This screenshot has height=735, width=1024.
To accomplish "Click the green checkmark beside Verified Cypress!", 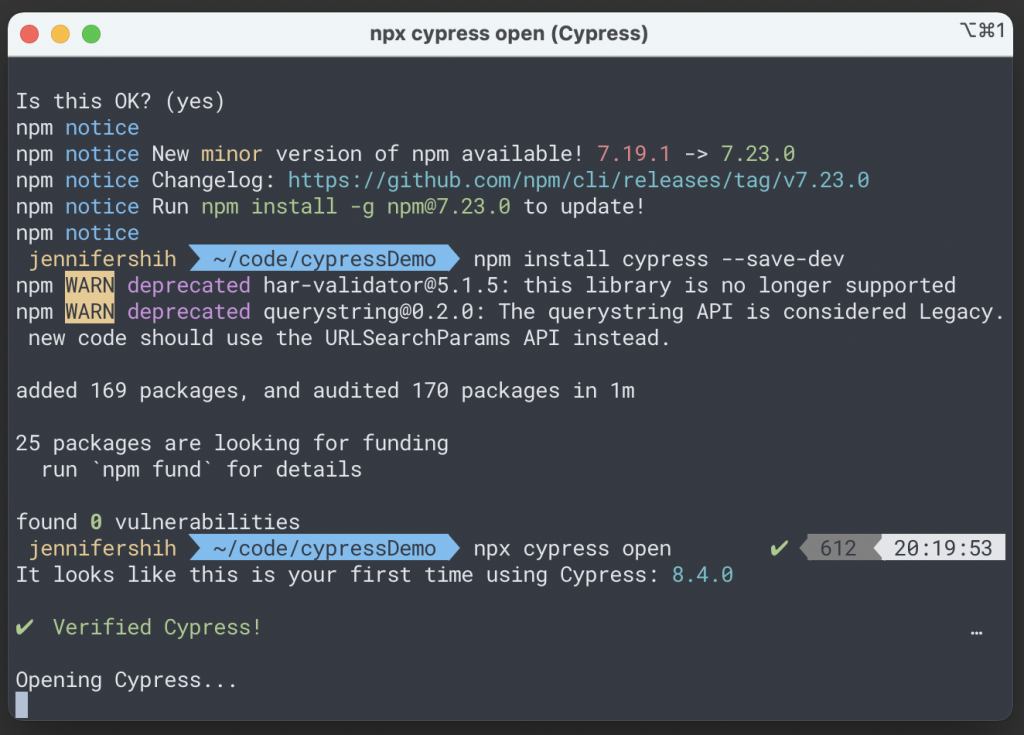I will pos(25,627).
